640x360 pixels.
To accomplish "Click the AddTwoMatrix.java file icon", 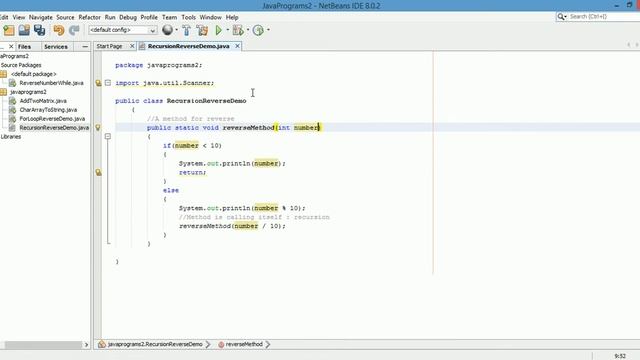I will point(13,101).
